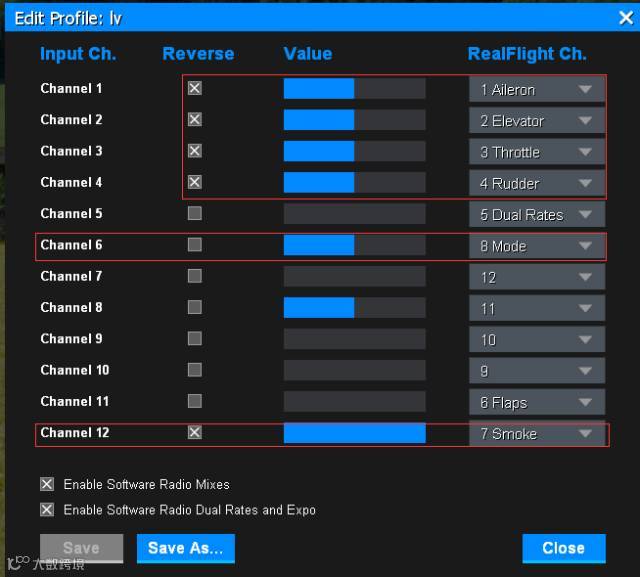
Task: Tick Reverse checkbox for Channel 9
Action: click(195, 338)
